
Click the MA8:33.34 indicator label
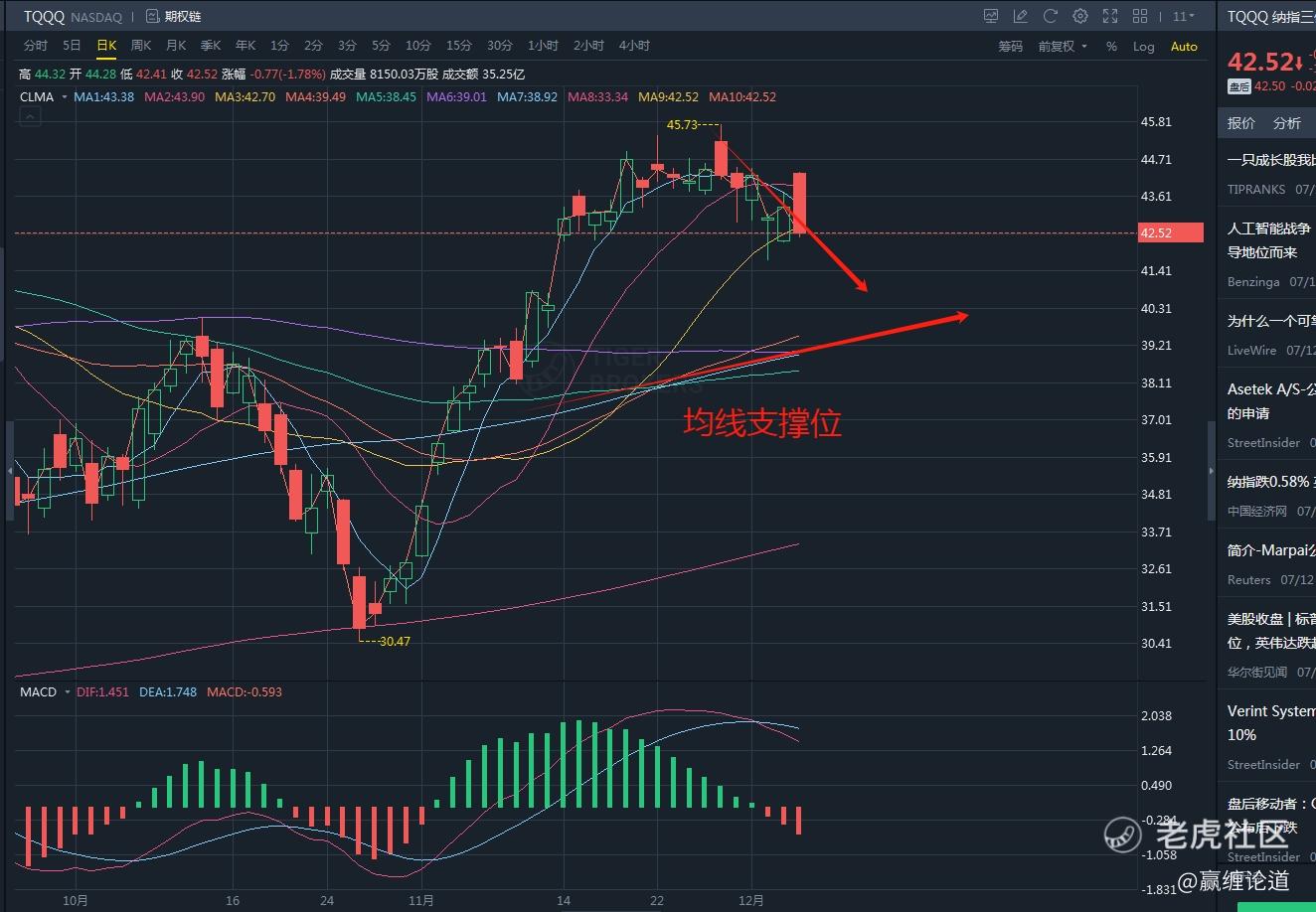598,97
